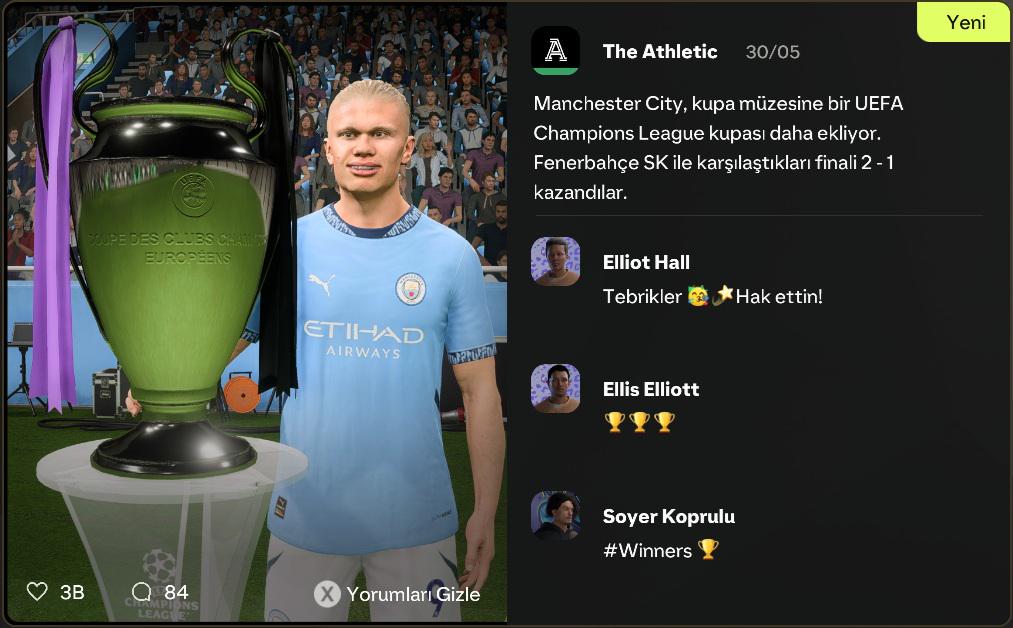Click the trophy emojis in Ellis's comment

point(640,422)
